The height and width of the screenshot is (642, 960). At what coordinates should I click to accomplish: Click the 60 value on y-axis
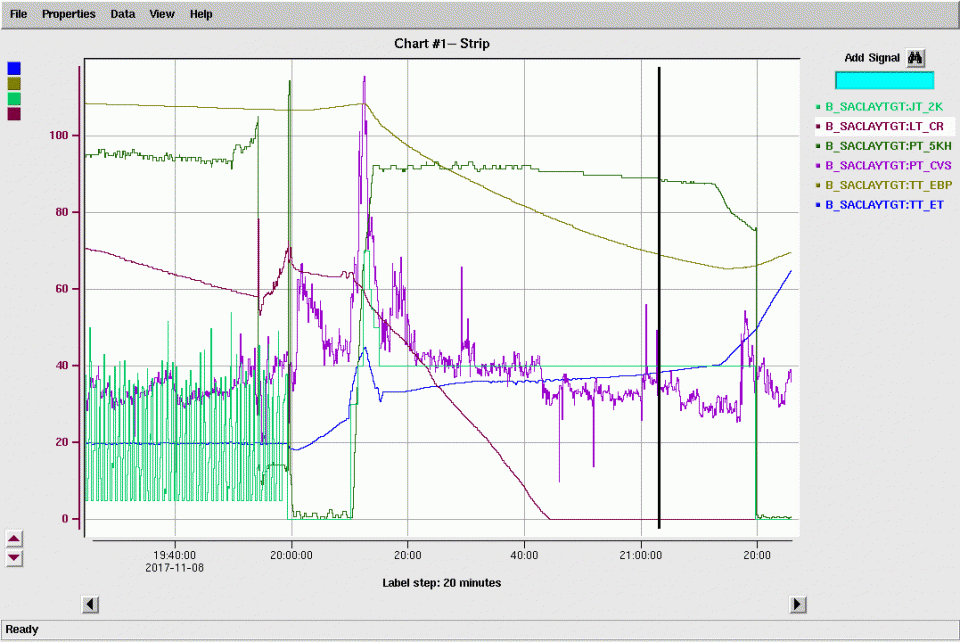click(x=62, y=288)
